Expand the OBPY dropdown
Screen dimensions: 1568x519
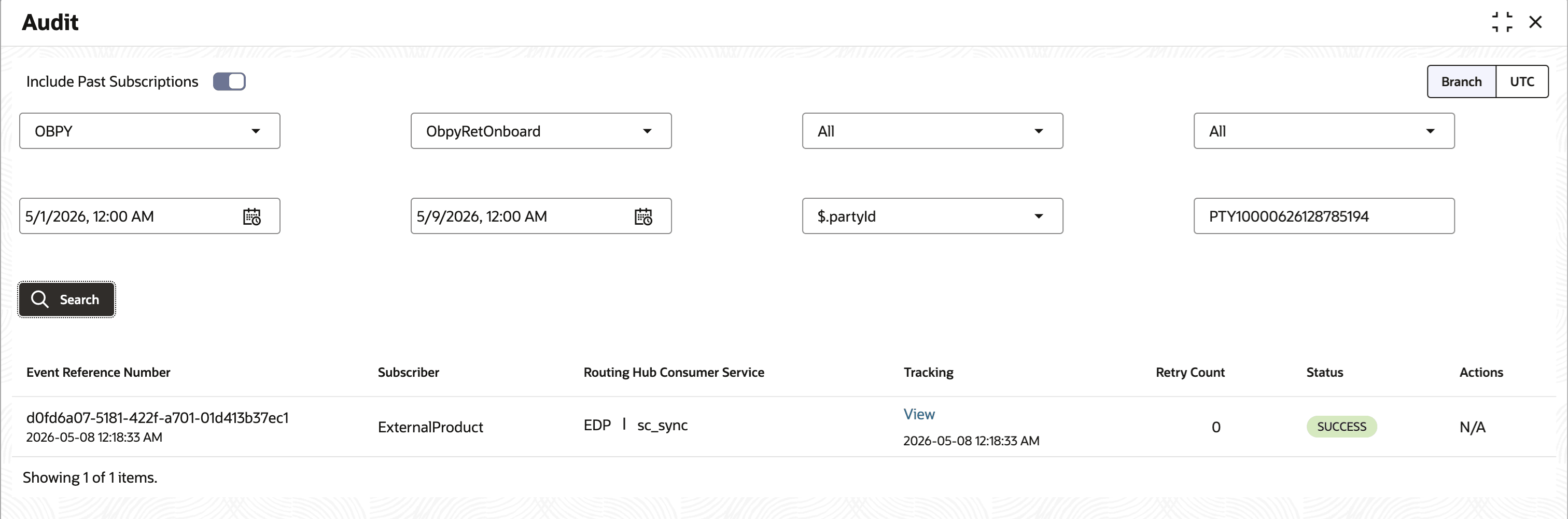[x=150, y=131]
